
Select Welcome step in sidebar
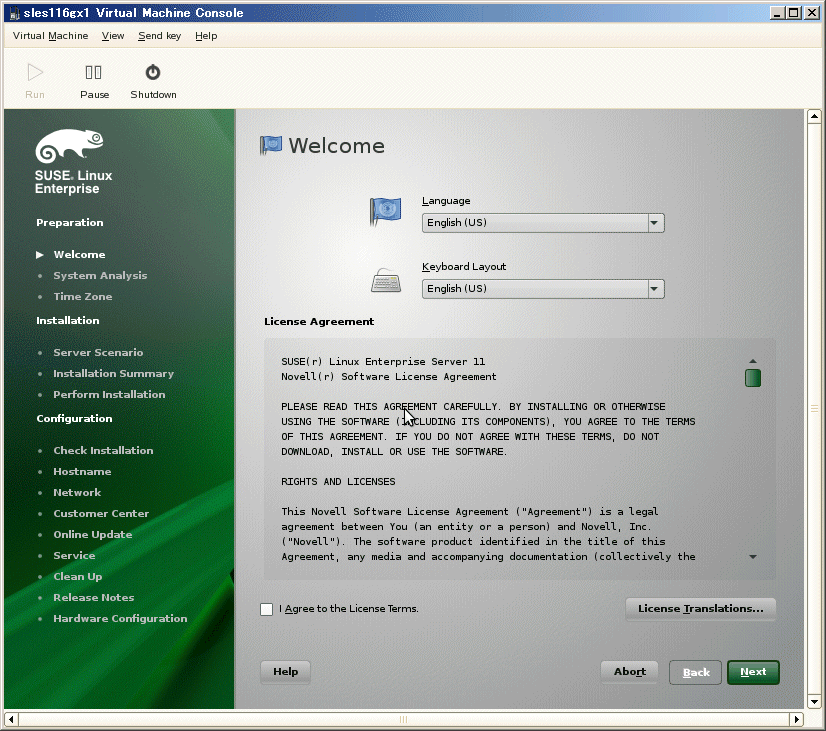click(x=79, y=254)
